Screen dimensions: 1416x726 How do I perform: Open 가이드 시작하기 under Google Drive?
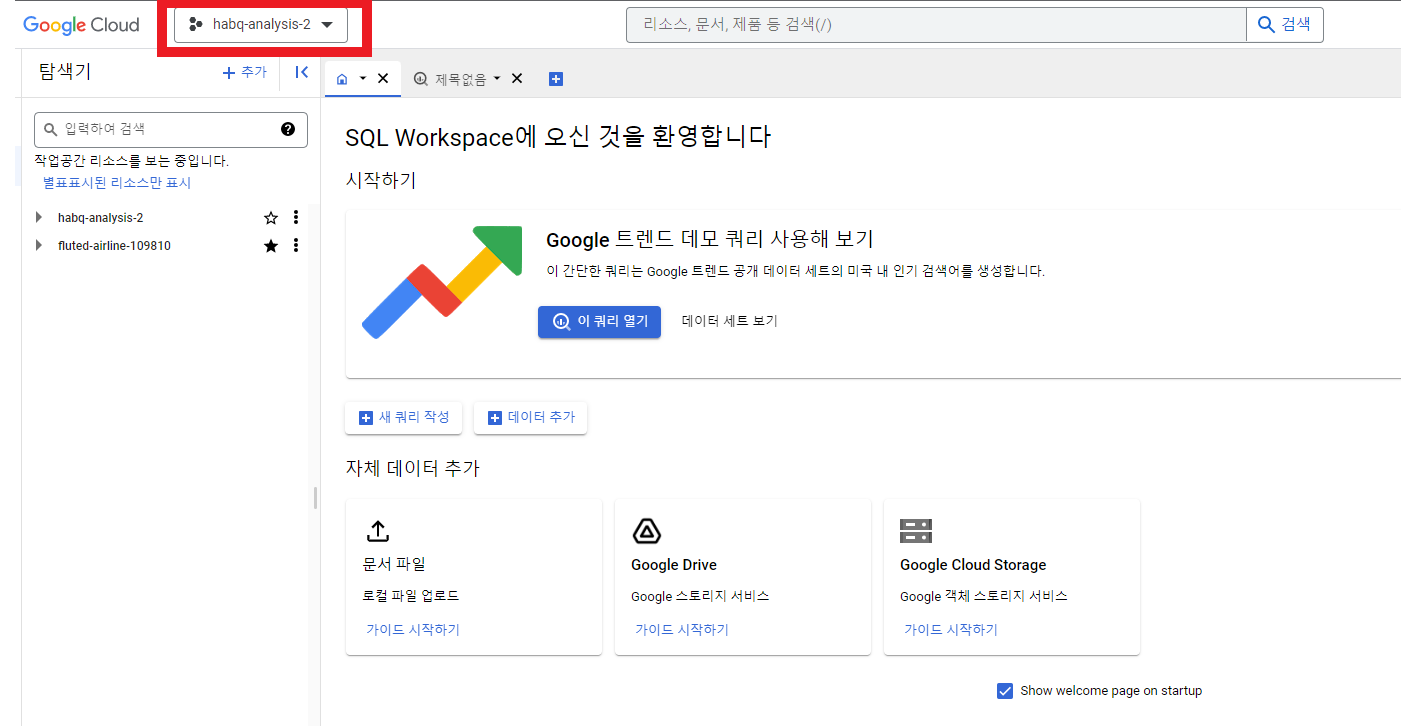pos(682,630)
